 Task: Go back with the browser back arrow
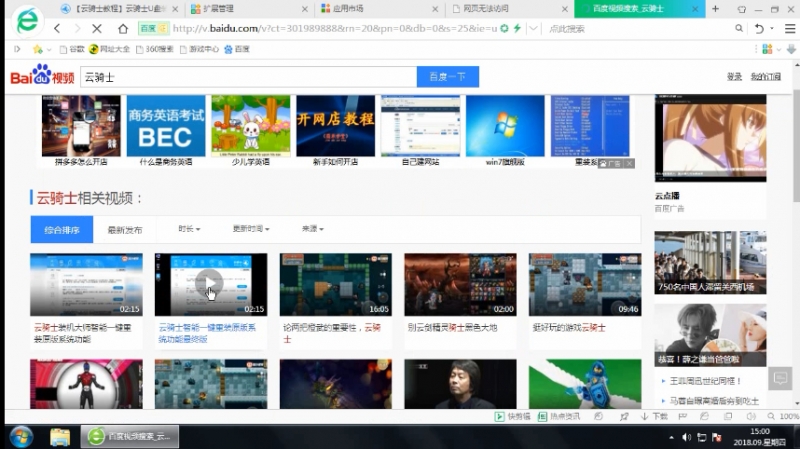click(57, 29)
